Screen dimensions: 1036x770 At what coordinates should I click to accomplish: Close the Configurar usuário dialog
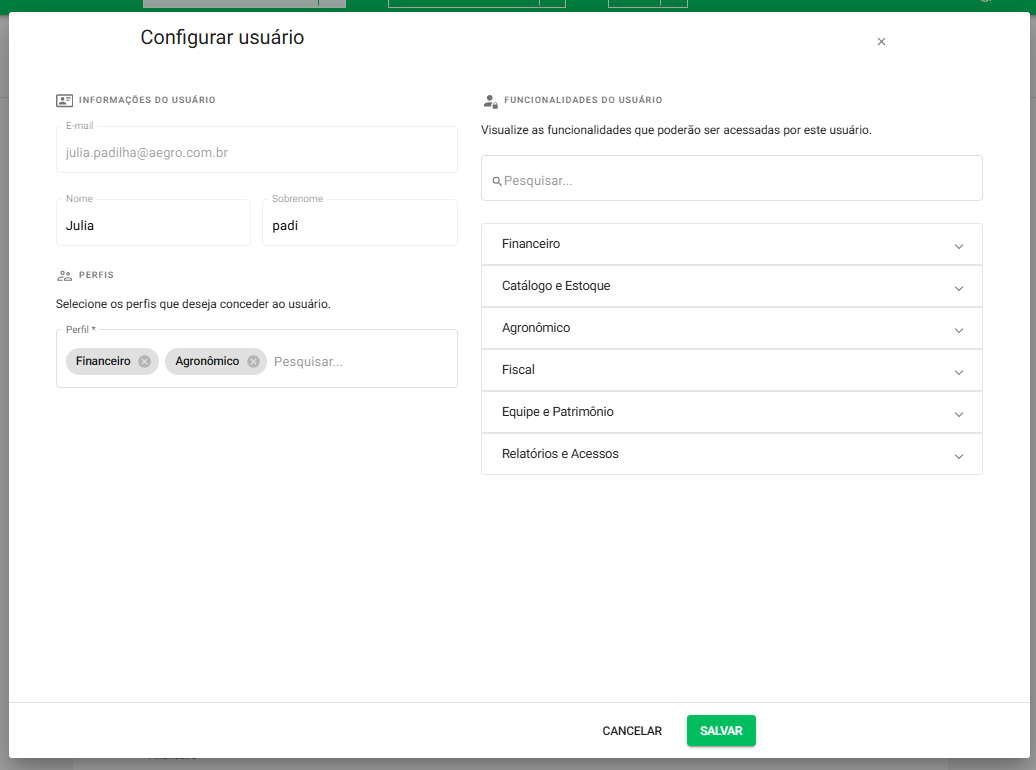[881, 42]
